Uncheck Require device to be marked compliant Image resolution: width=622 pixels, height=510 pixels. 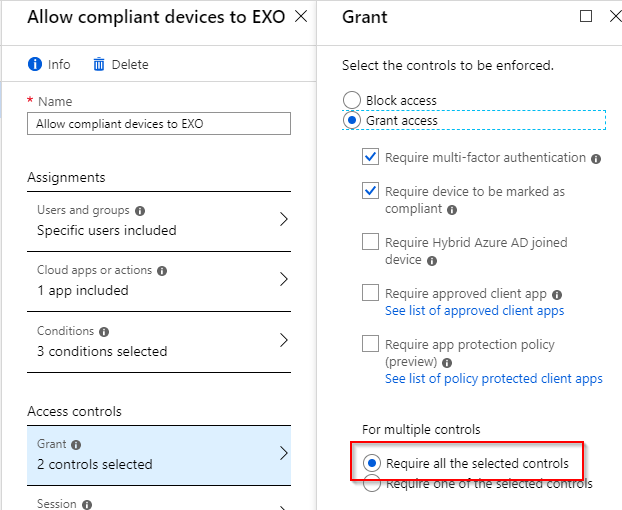371,191
